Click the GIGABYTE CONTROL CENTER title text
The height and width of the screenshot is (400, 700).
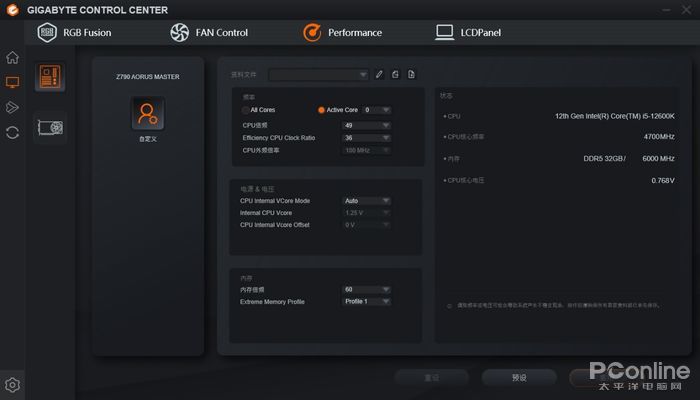97,10
